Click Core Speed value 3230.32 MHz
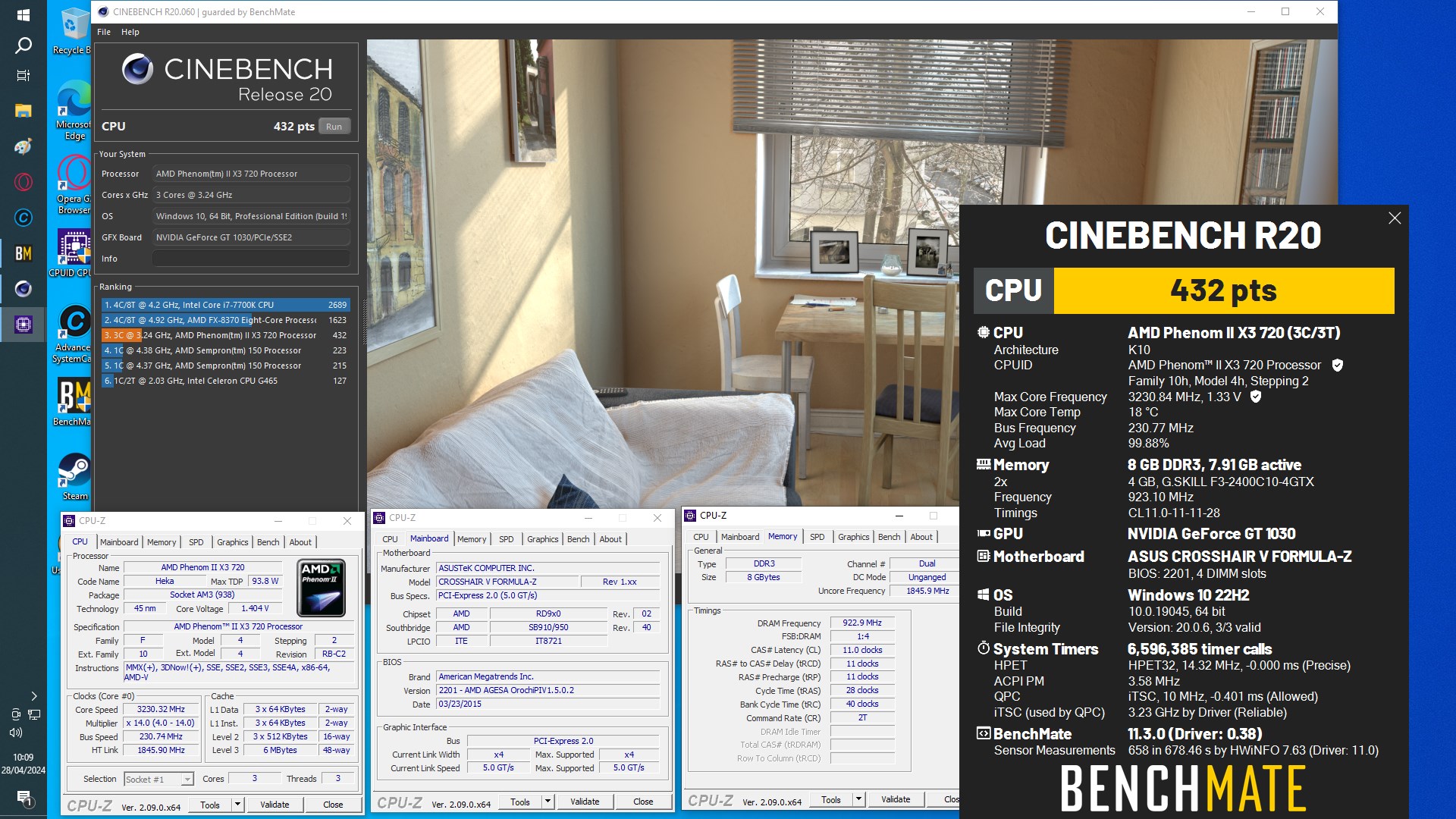This screenshot has height=819, width=1456. tap(161, 710)
